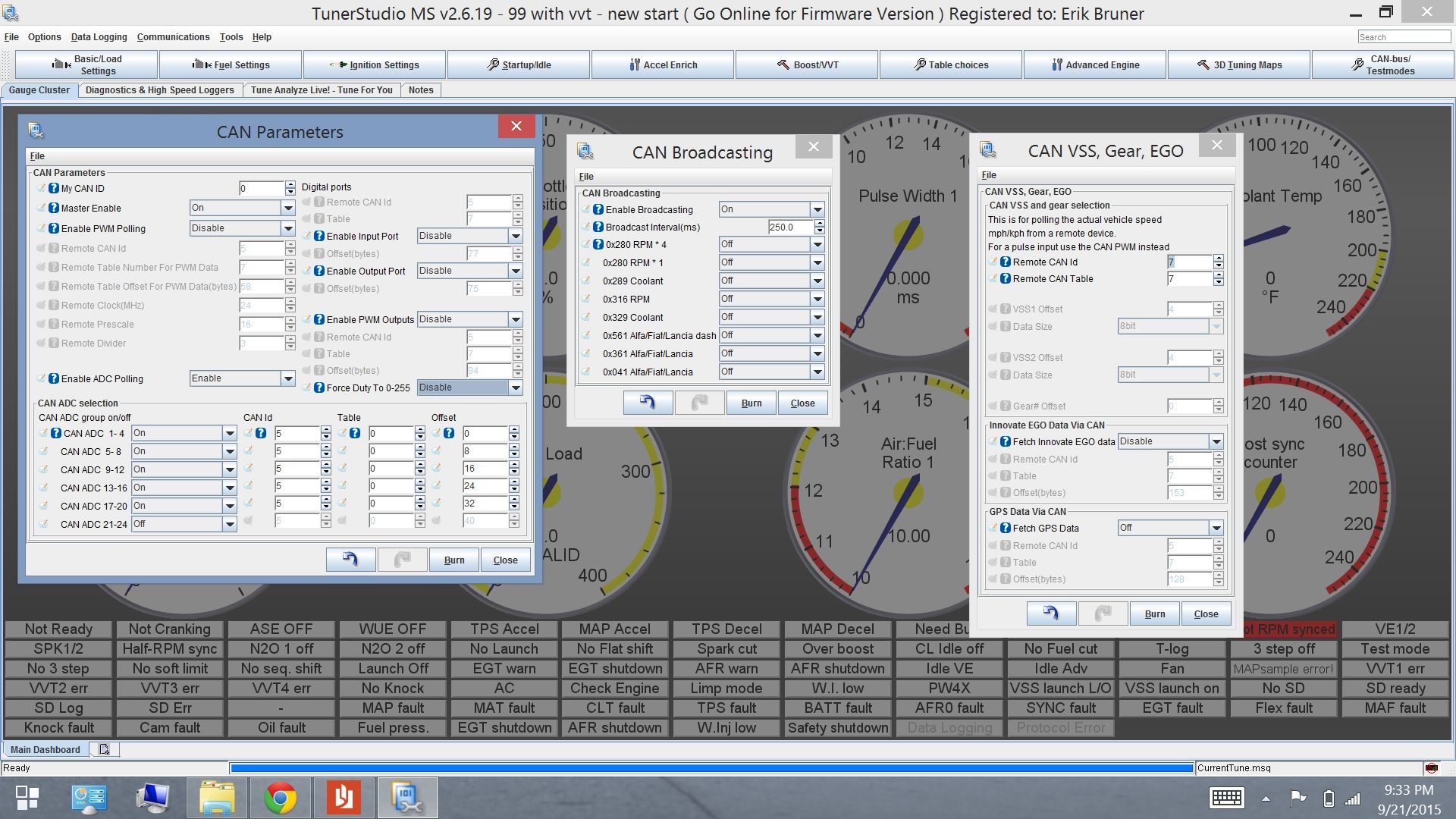Click help icon beside My CAN ID

54,189
